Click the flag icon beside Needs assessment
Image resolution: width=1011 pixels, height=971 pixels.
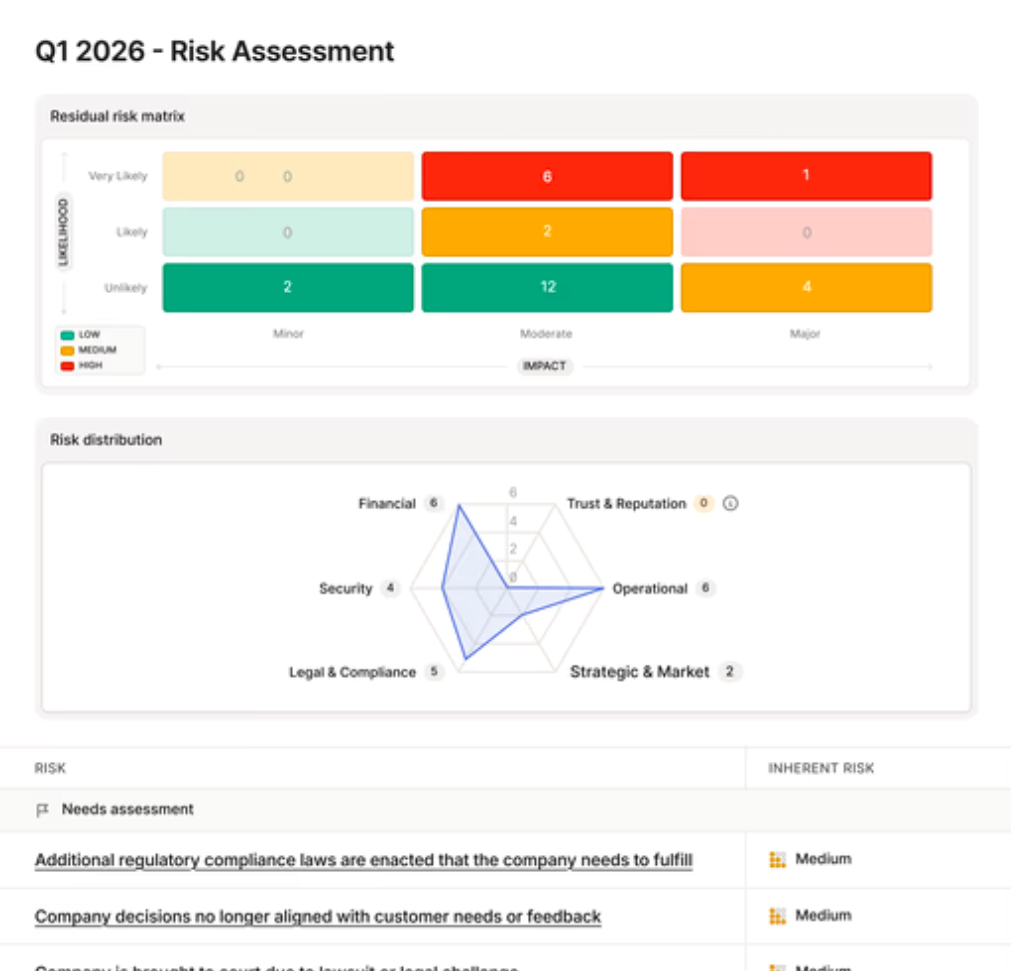click(x=41, y=808)
